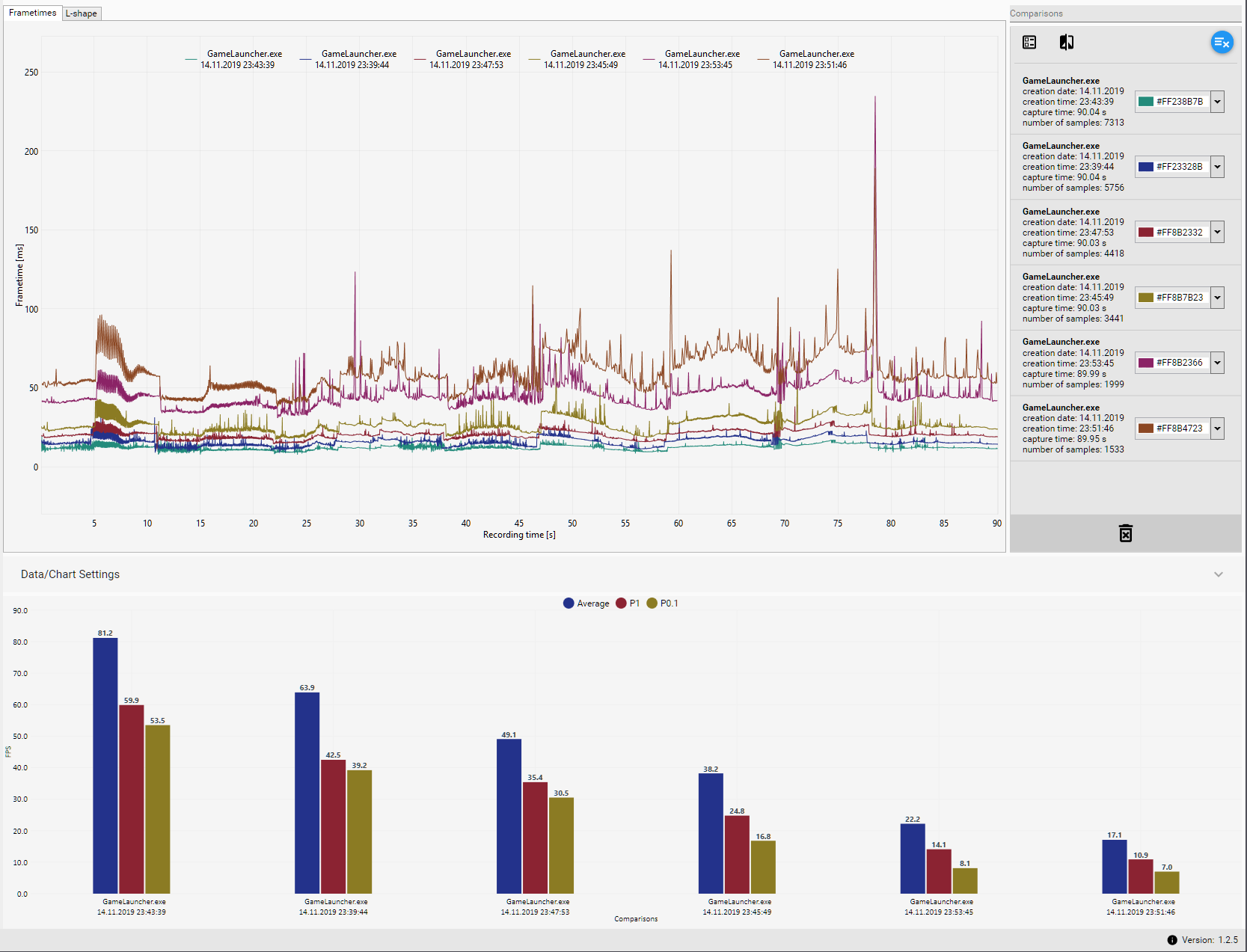Toggle the 23:51:46 line in frametime legend
This screenshot has width=1247, height=952.
point(806,59)
